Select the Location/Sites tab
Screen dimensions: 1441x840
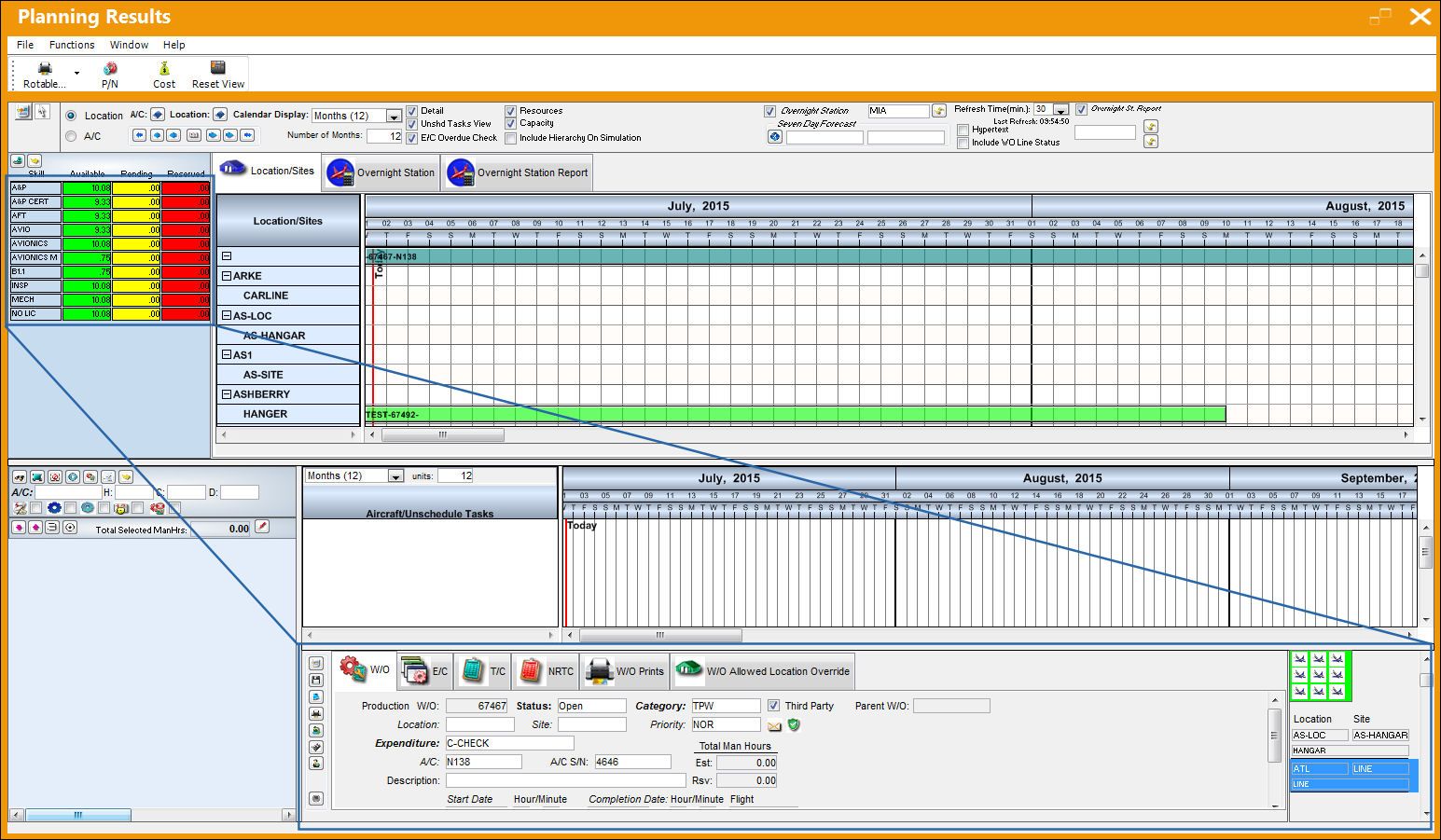[268, 171]
